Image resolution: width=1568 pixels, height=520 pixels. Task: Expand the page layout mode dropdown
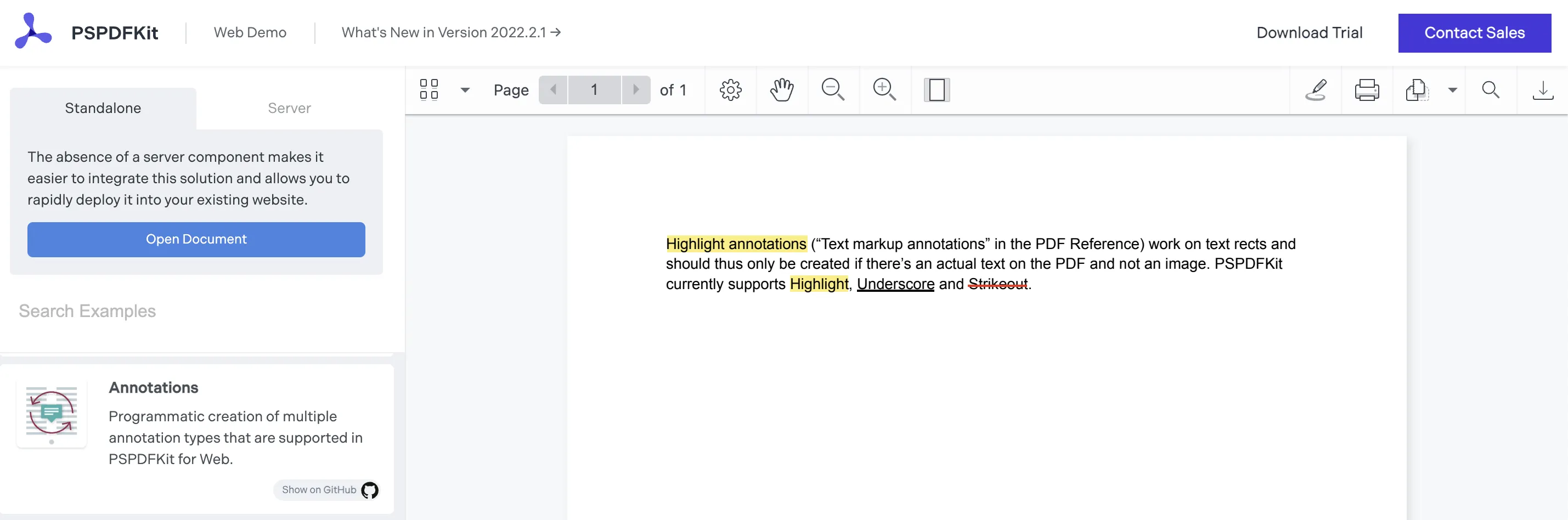(466, 89)
